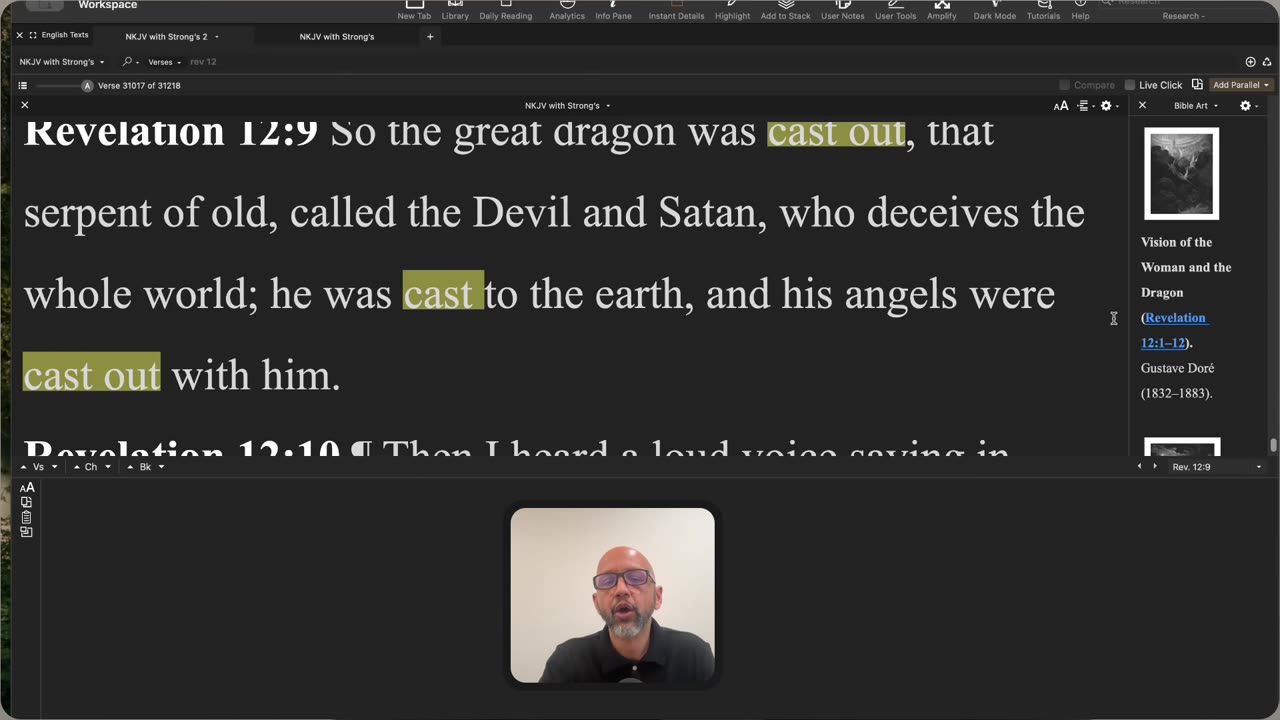Open tab menu arrow on NKJV with Strong's 2
1280x720 pixels.
[216, 37]
